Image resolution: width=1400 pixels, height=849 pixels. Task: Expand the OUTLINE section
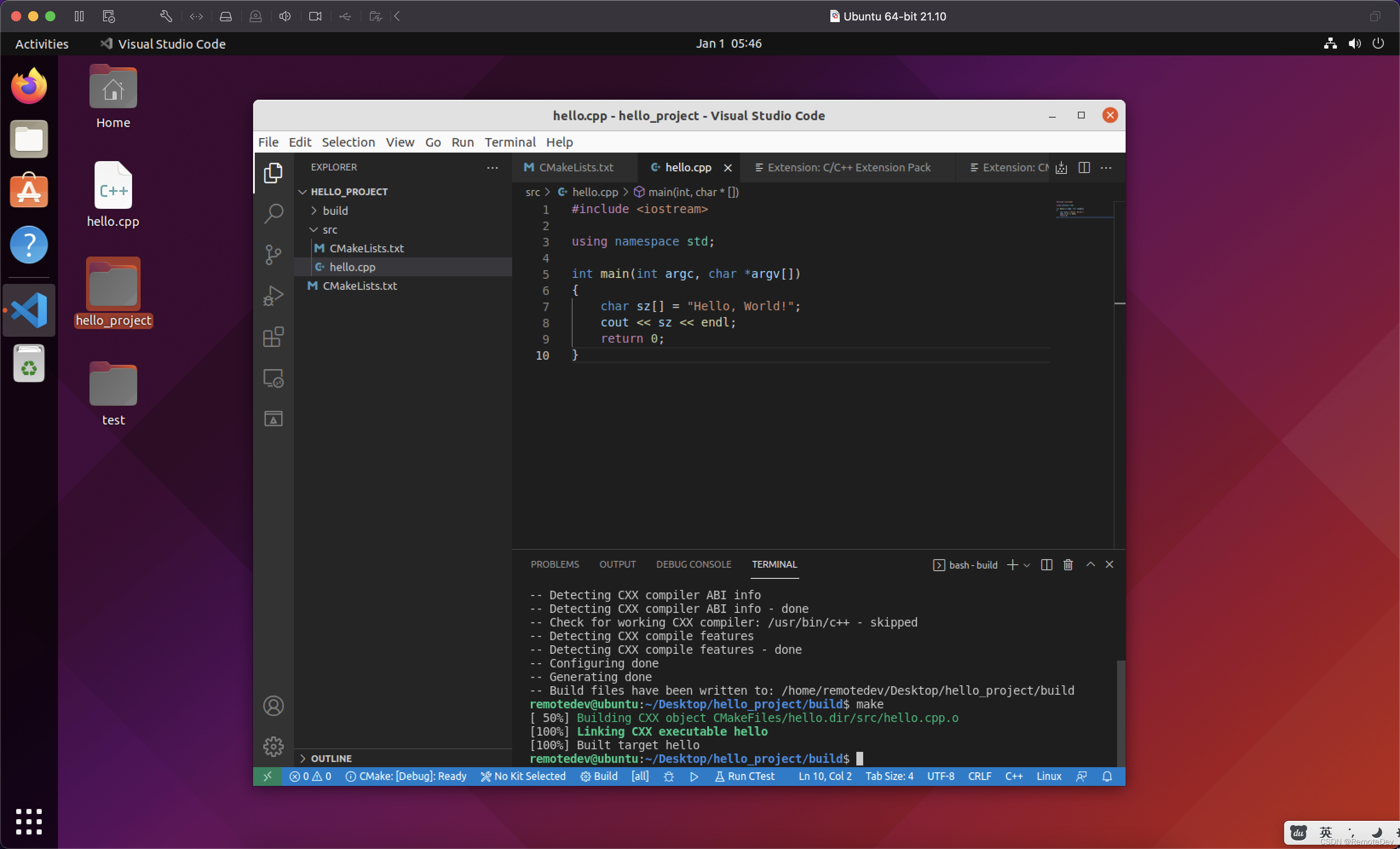(x=331, y=759)
